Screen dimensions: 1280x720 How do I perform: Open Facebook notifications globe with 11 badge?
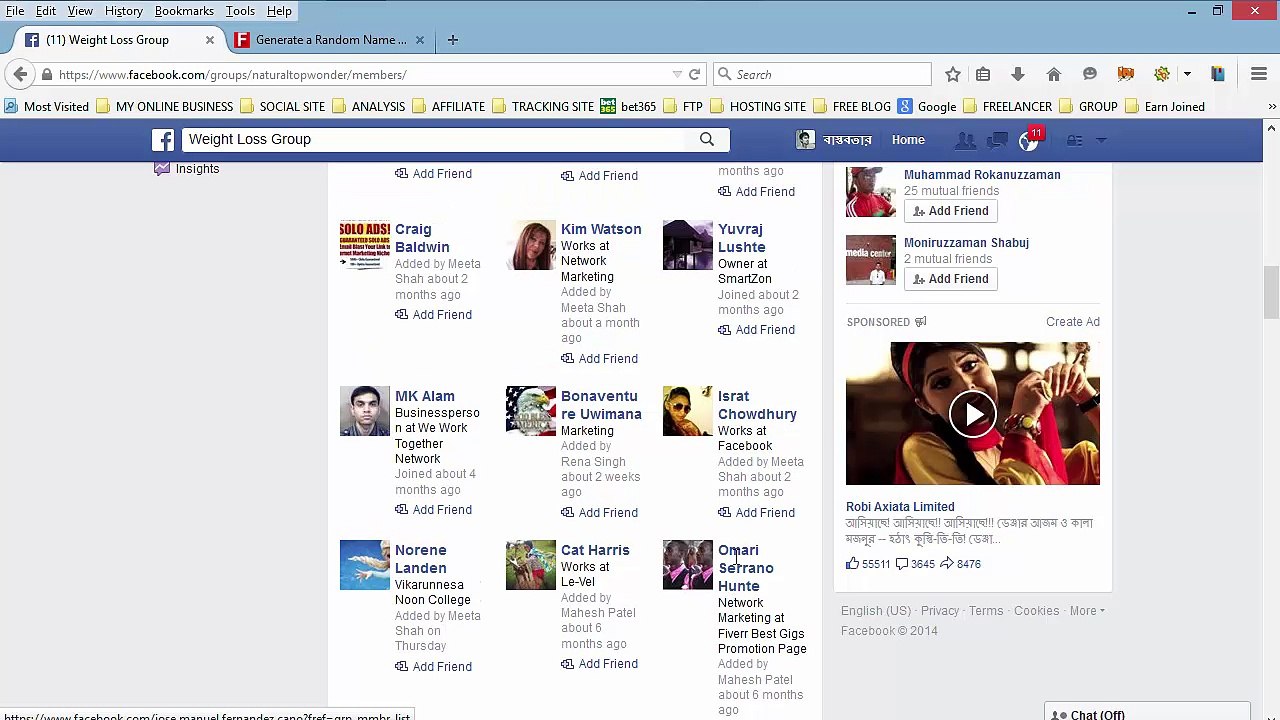1029,140
